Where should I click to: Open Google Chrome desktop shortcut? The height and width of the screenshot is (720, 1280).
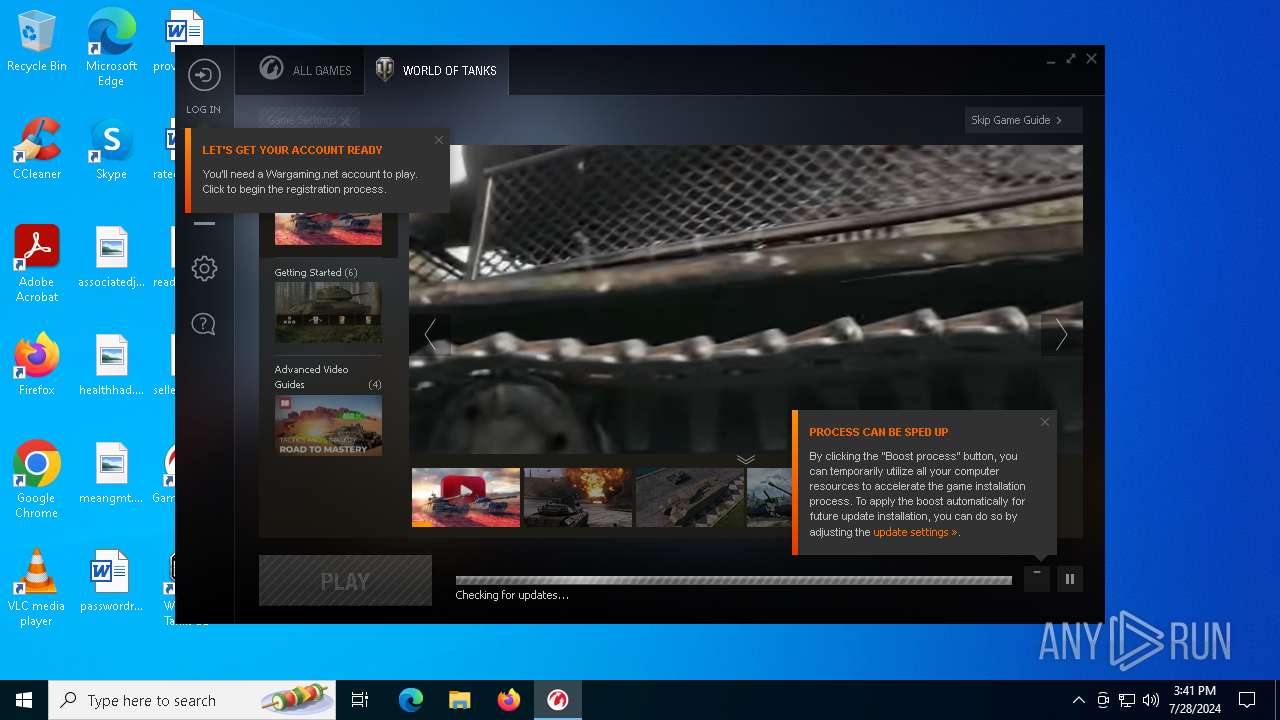pos(37,479)
